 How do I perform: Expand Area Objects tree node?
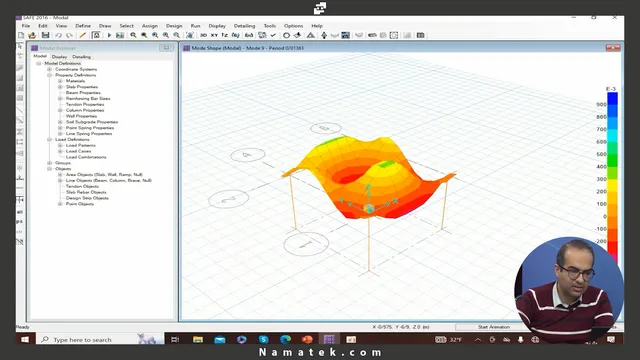coord(60,175)
